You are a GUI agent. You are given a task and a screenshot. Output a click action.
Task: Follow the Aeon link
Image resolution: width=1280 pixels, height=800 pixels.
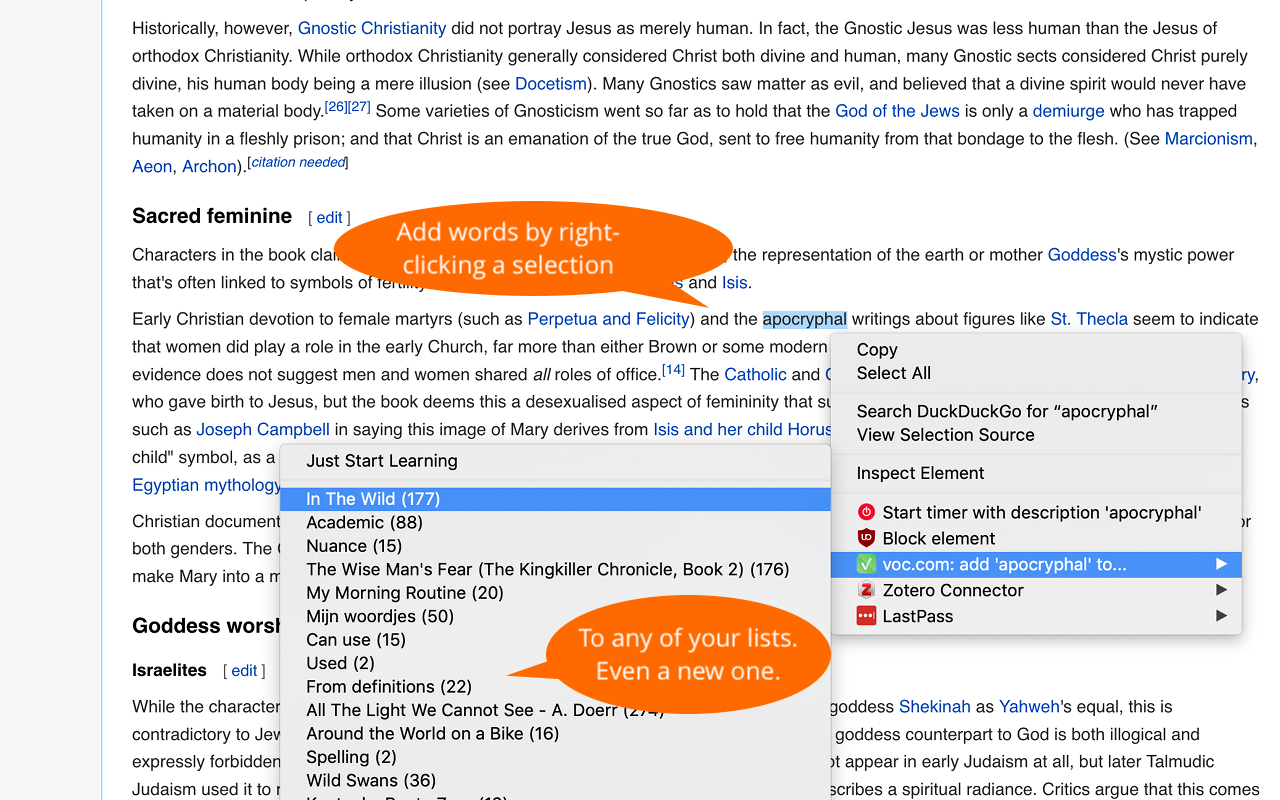pos(152,167)
